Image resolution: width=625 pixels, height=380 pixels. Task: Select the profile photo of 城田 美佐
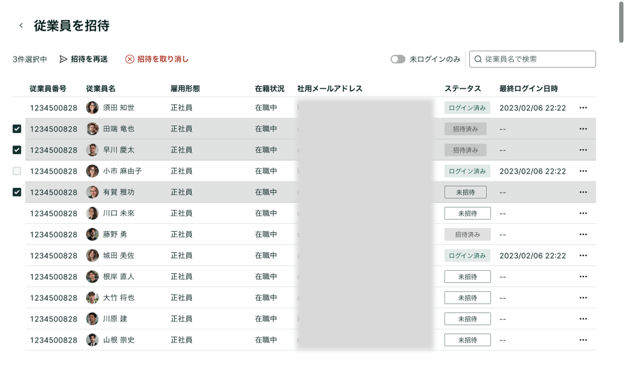92,256
